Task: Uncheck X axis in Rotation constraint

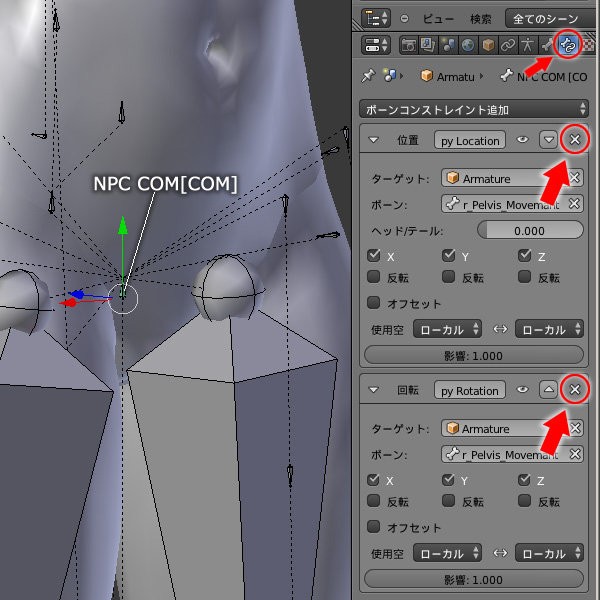Action: coord(373,479)
